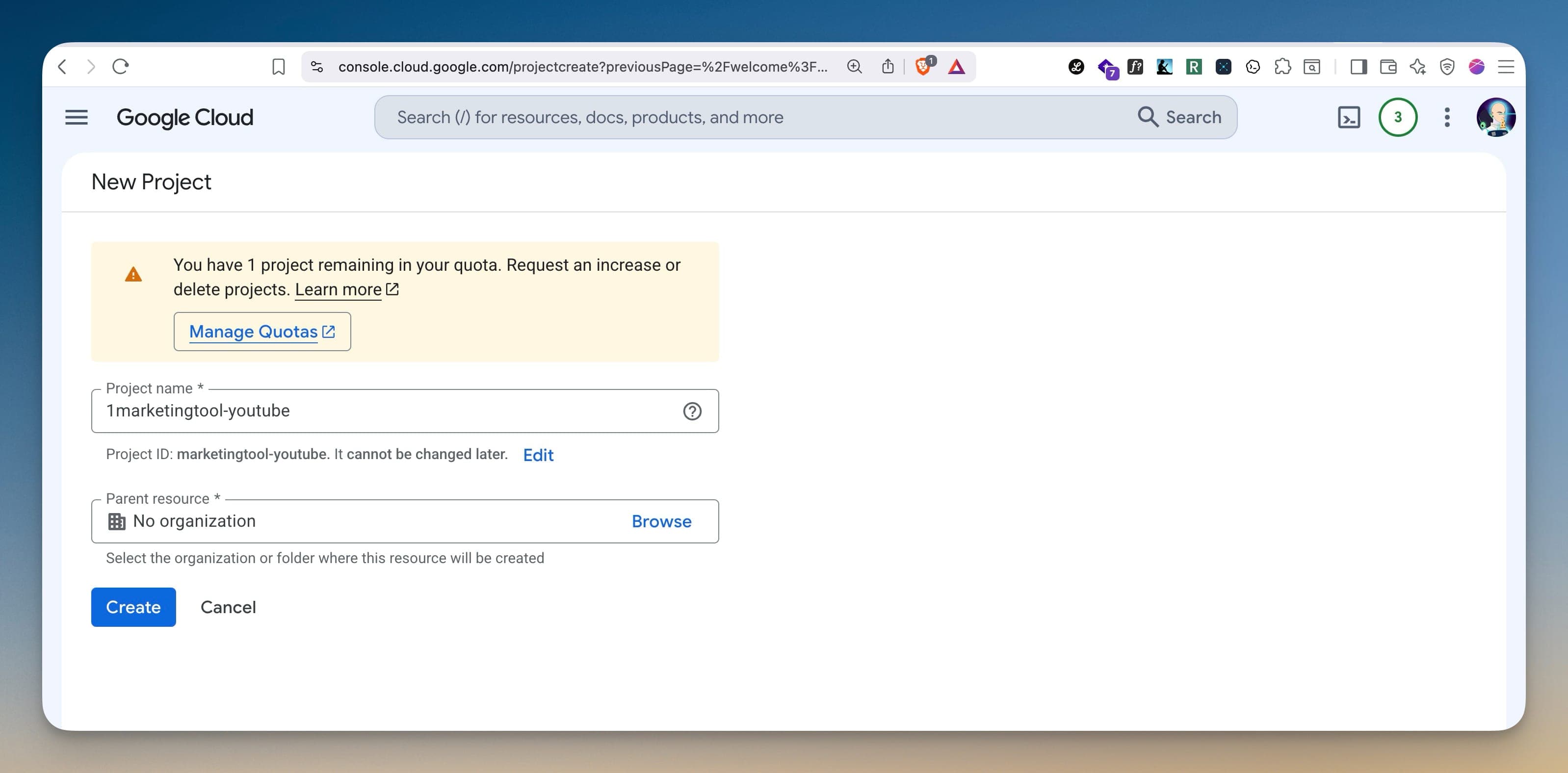Click the New Project heading

point(151,181)
